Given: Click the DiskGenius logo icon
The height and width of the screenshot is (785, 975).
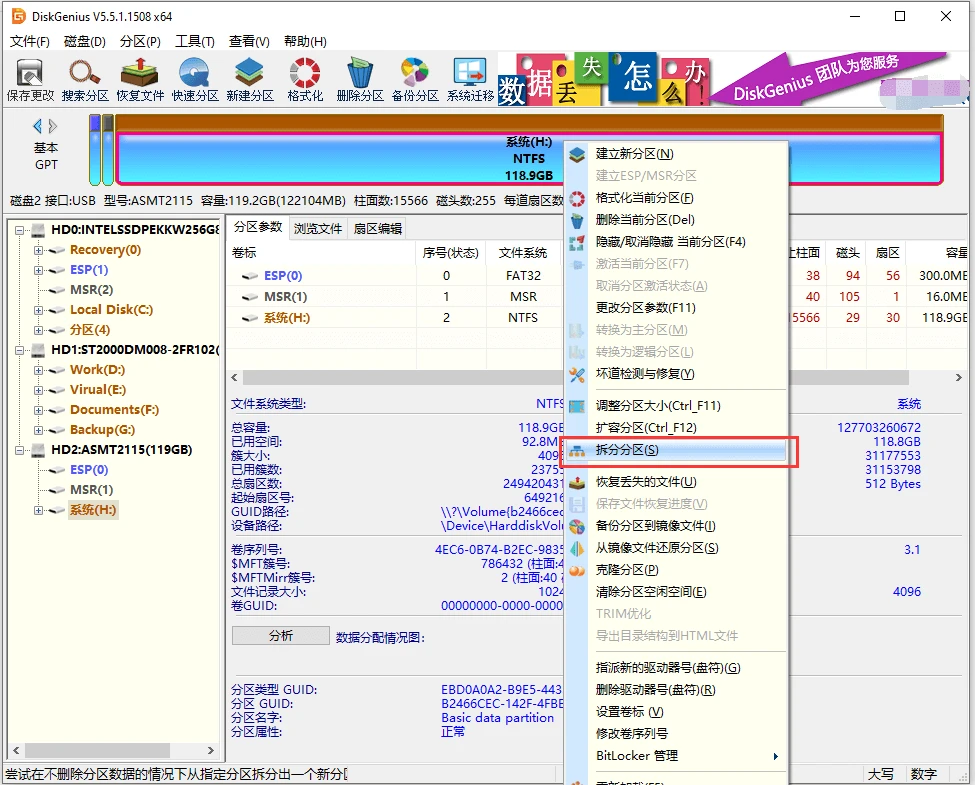Looking at the screenshot, I should coord(16,15).
